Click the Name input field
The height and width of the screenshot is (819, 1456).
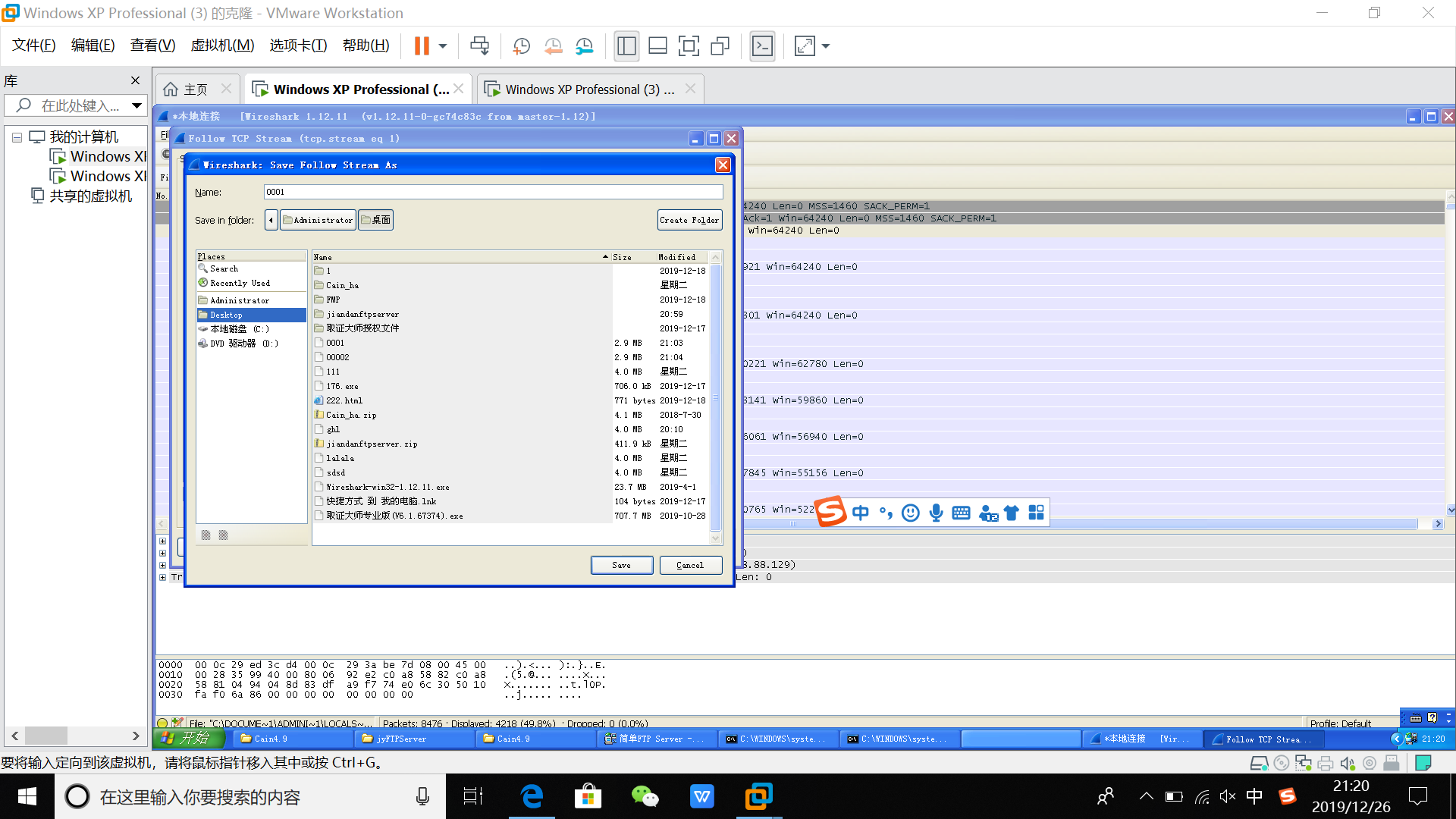(493, 192)
